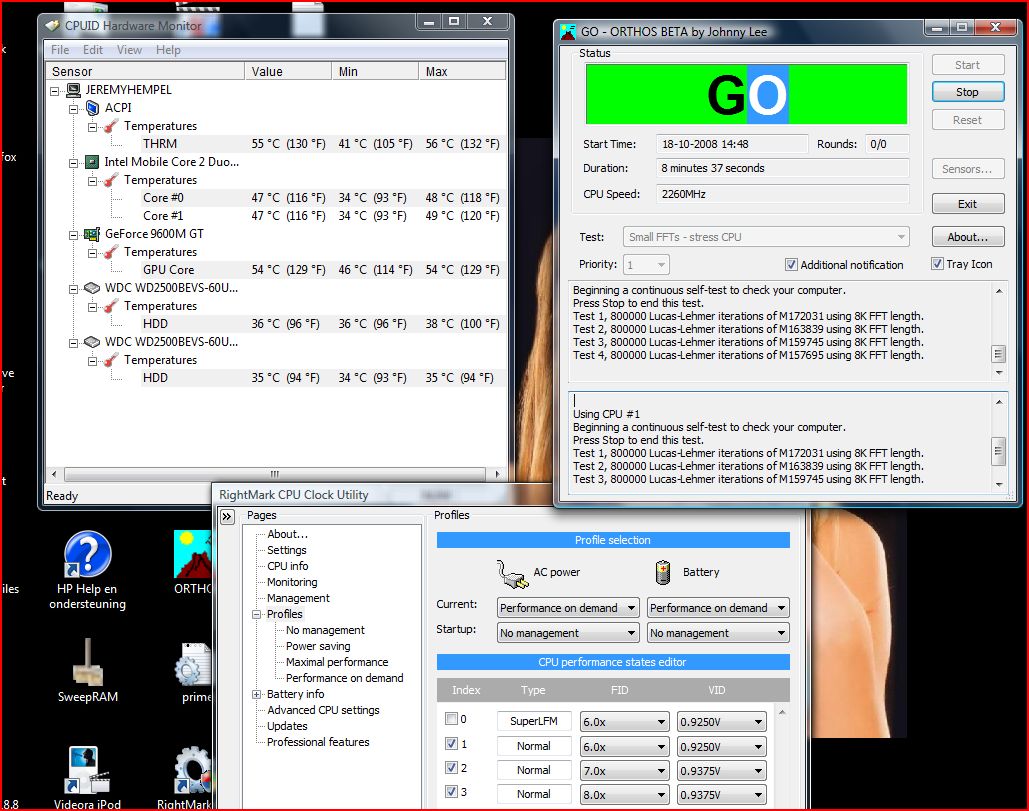Toggle the Tray Icon checkbox in ORTHOS
Screen dimensions: 1029x811
point(938,264)
